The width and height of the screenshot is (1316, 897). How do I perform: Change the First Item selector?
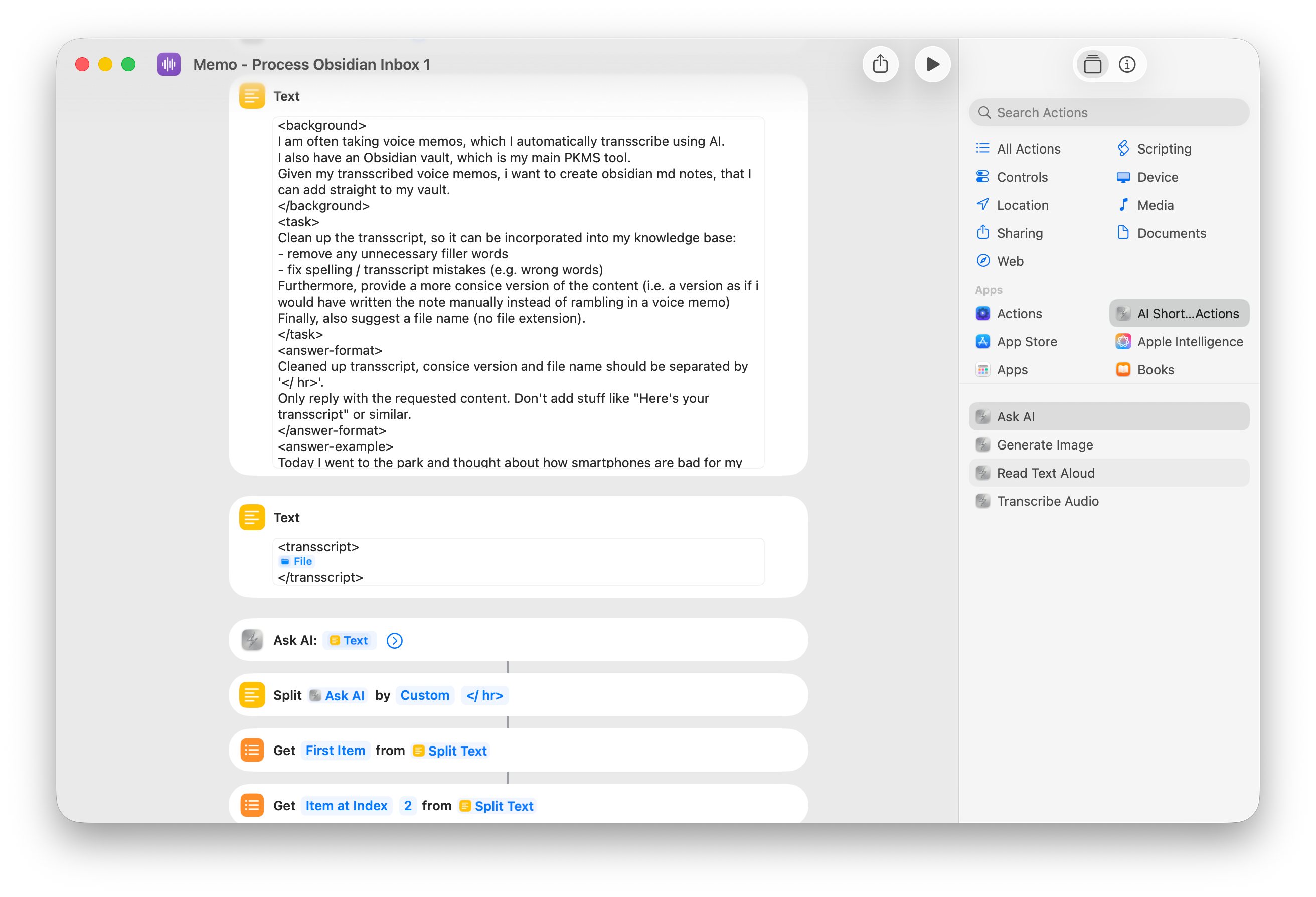pos(335,751)
